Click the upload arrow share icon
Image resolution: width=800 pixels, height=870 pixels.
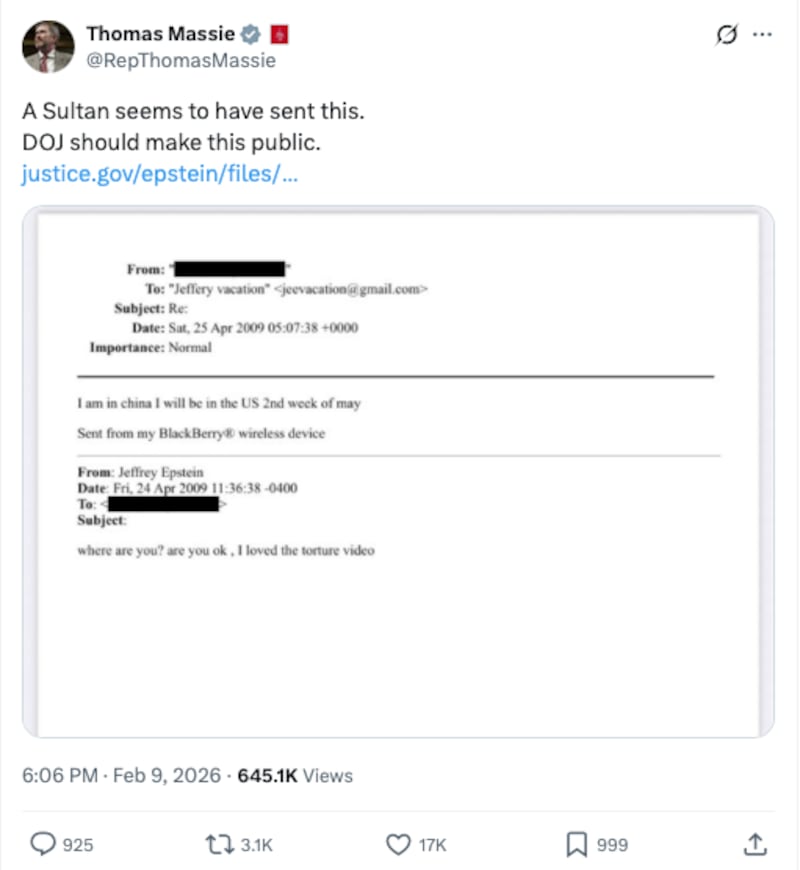click(x=756, y=844)
